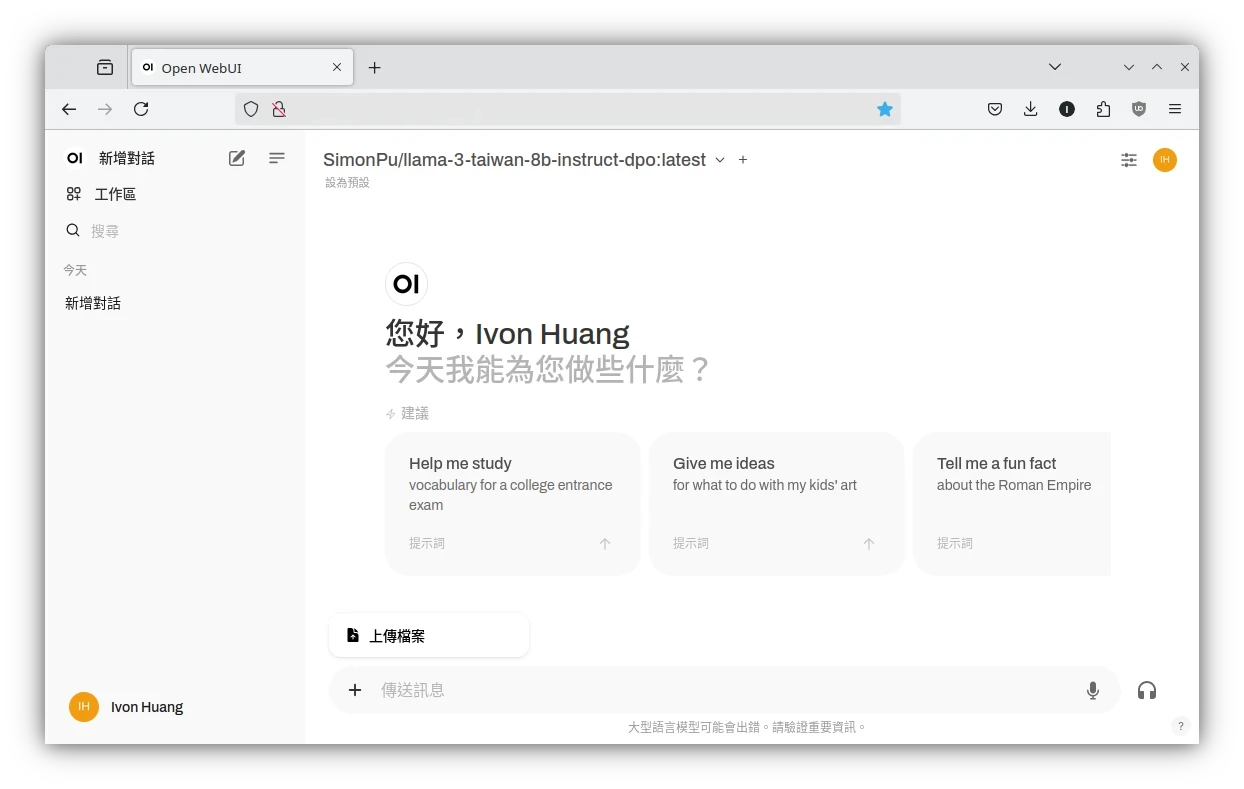
Task: Collapse the sidebar with the menu lines icon
Action: 277,158
